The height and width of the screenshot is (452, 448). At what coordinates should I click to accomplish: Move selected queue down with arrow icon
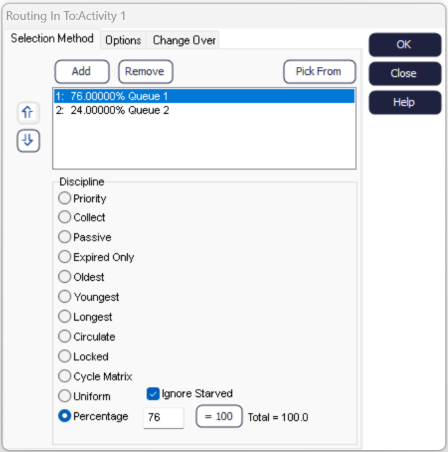[x=28, y=140]
